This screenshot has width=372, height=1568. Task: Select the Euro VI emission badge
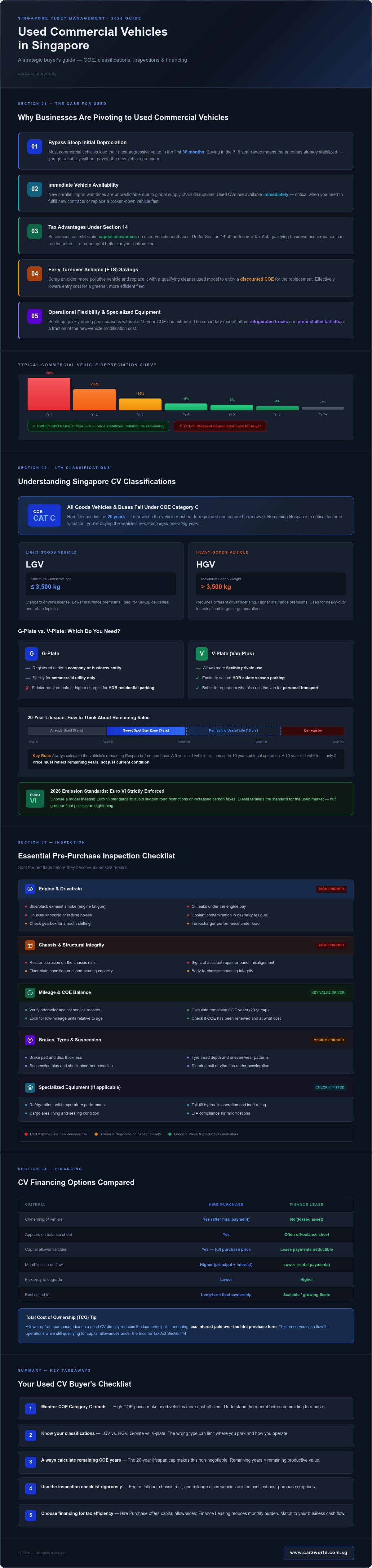tap(35, 798)
